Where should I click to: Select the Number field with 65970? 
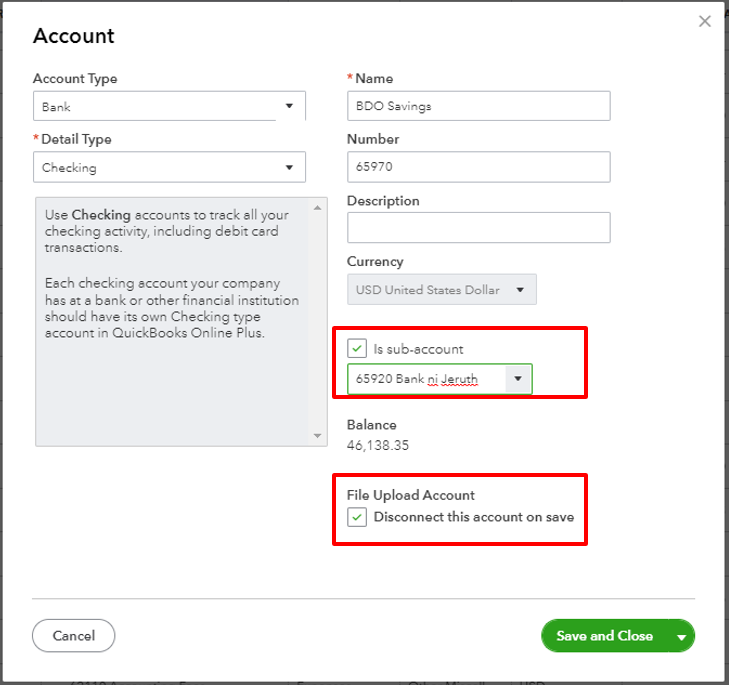coord(478,167)
